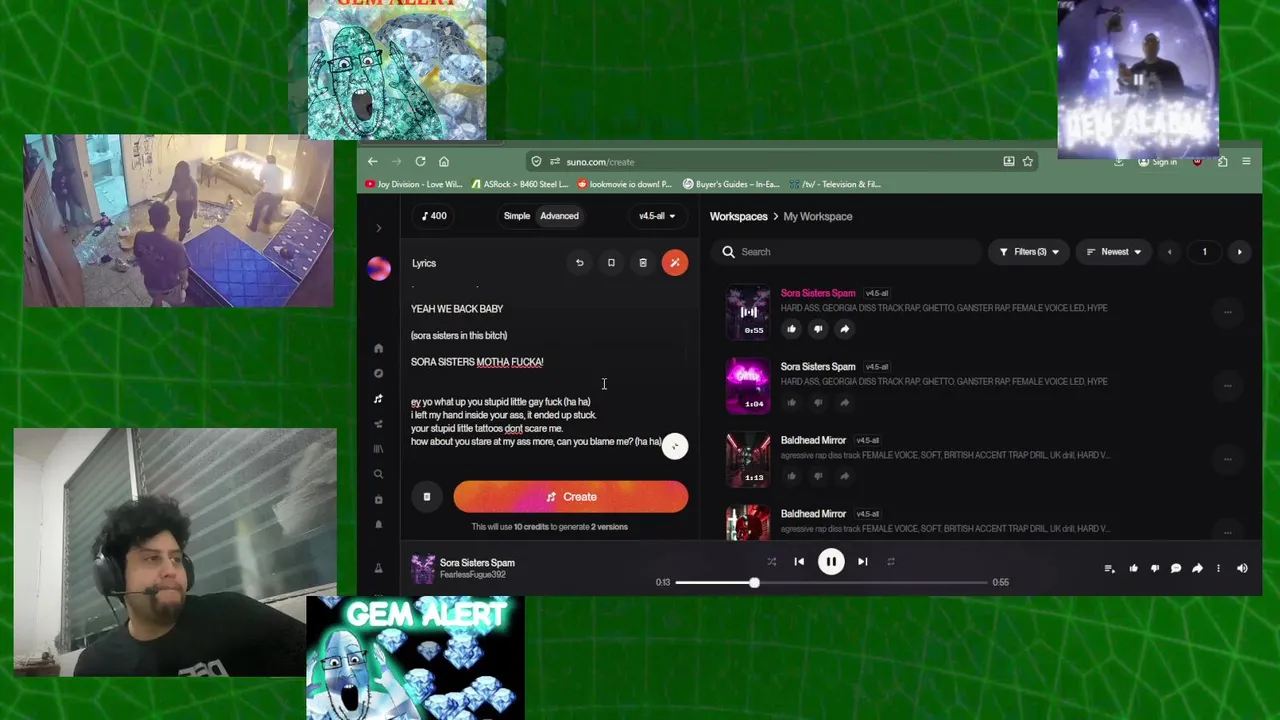Click the 400 credits pill
Viewport: 1280px width, 720px height.
[x=434, y=216]
